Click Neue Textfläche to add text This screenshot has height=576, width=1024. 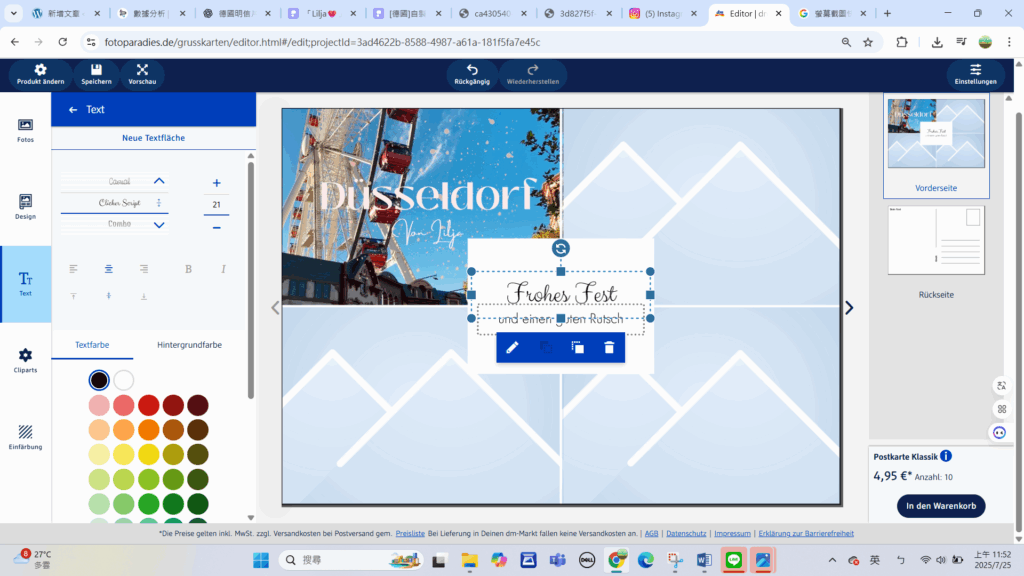pyautogui.click(x=153, y=138)
